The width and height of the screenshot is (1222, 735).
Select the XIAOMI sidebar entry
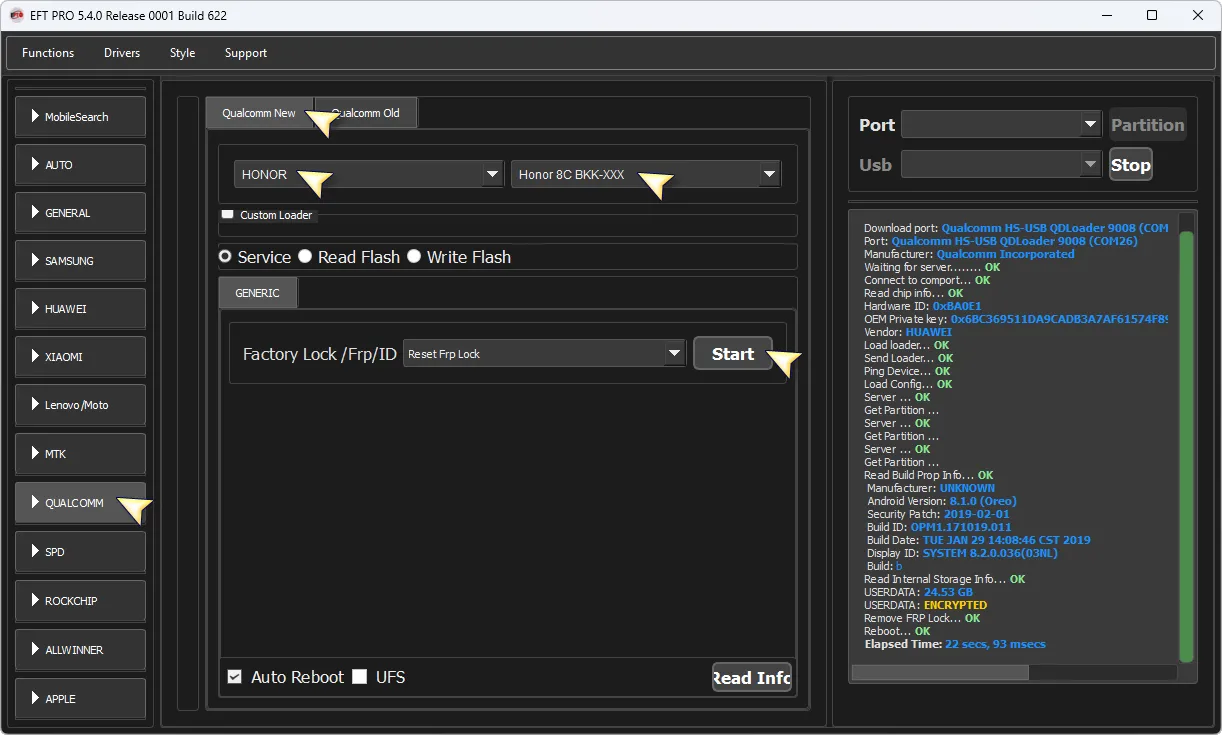(80, 357)
